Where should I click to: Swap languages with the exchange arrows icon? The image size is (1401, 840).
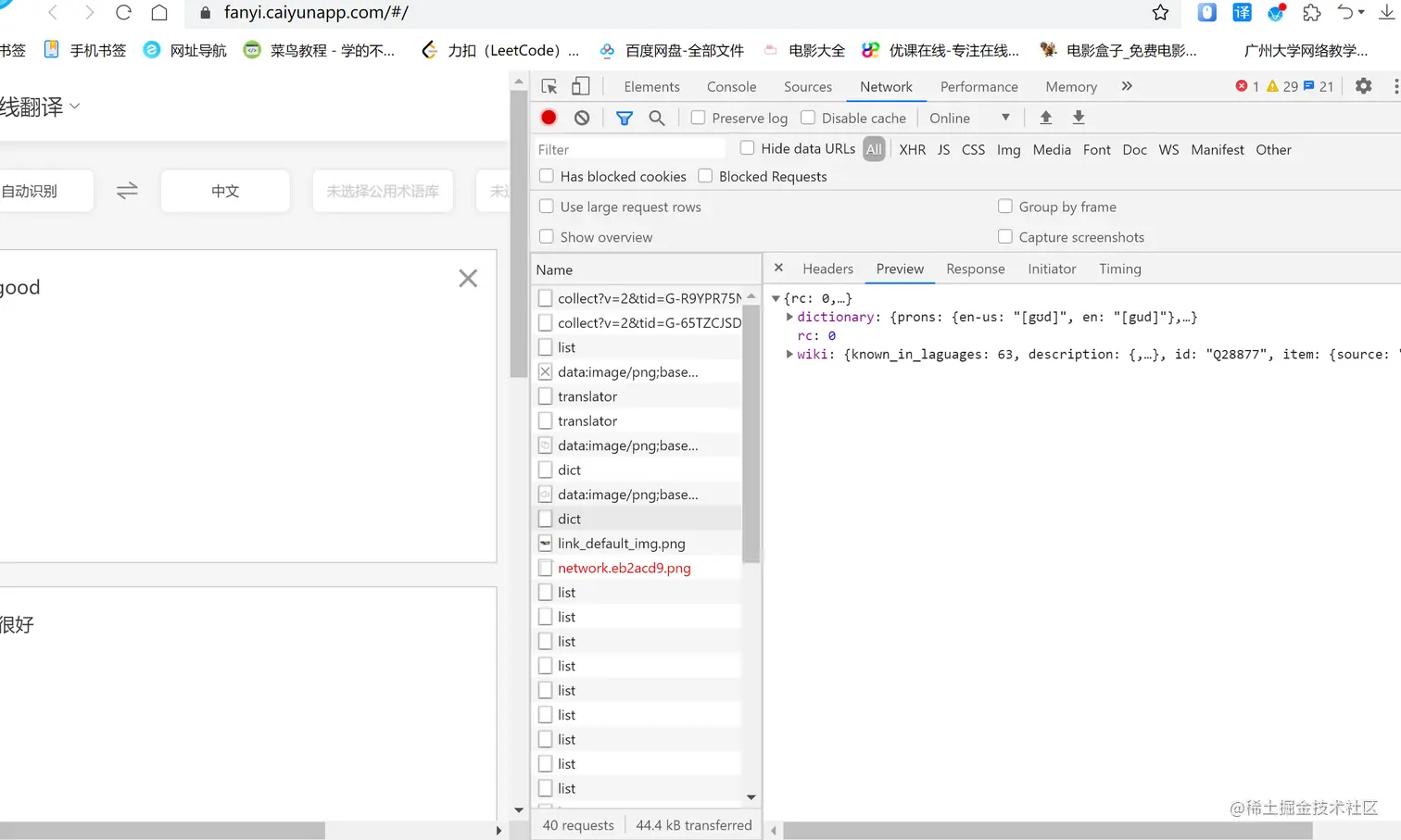[x=127, y=191]
